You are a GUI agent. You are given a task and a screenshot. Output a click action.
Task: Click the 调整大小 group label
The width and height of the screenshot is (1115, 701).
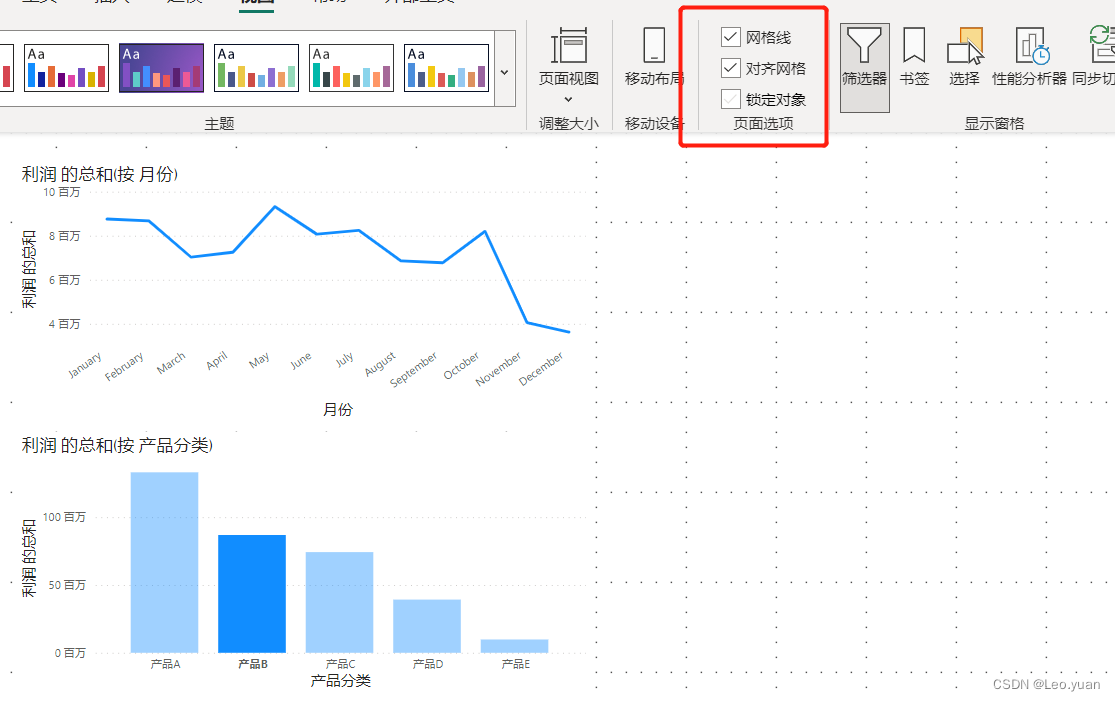(569, 123)
